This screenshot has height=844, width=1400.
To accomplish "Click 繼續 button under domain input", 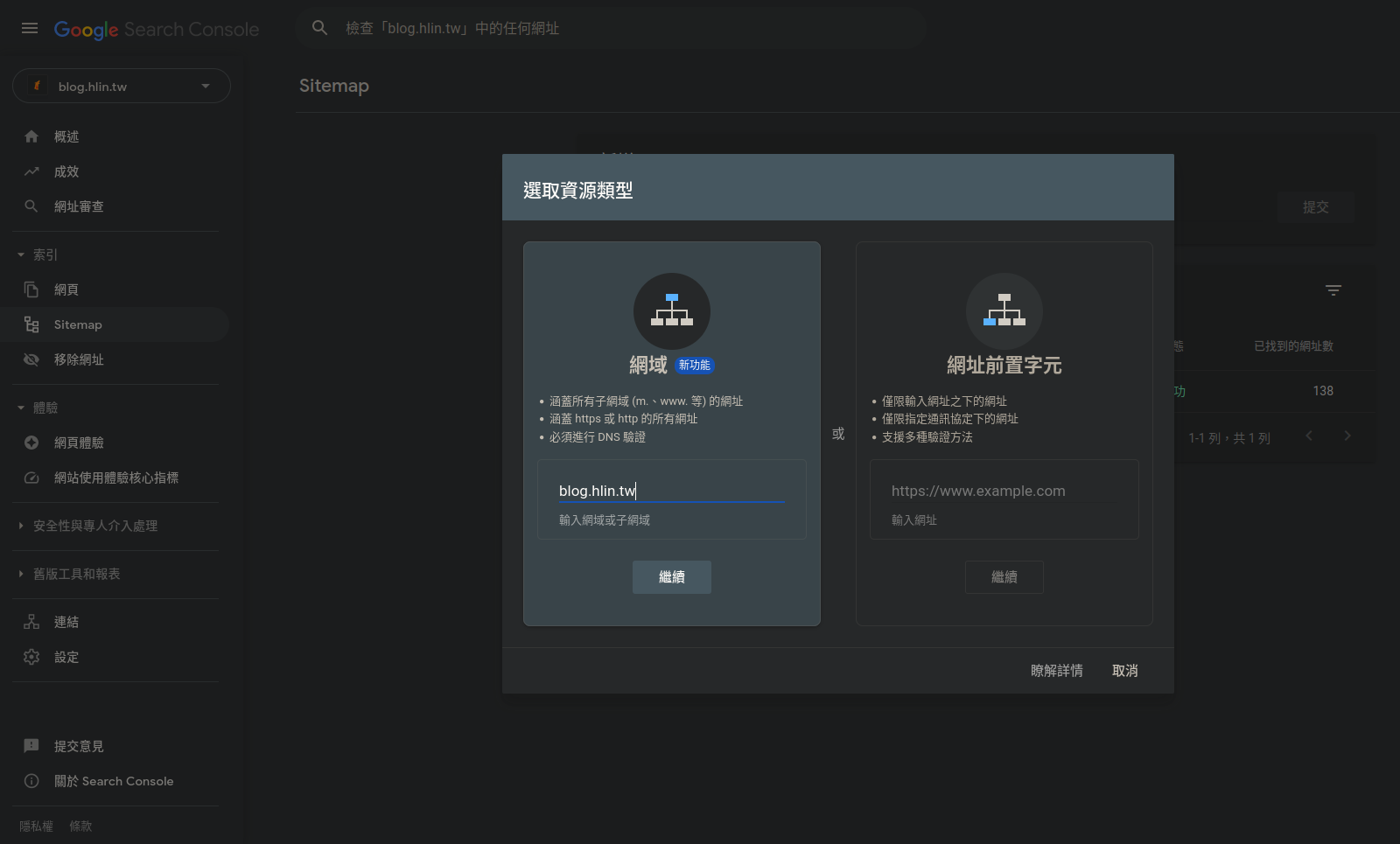I will 671,577.
